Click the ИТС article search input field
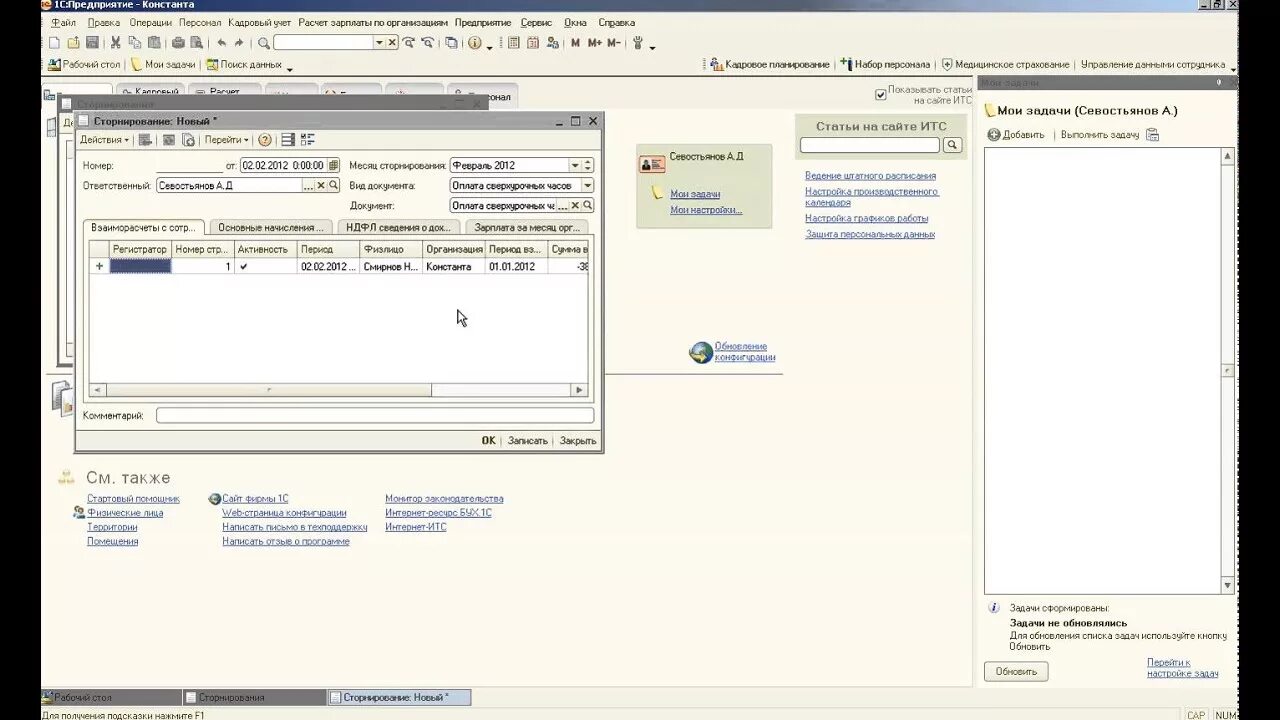The image size is (1280, 720). (x=870, y=145)
